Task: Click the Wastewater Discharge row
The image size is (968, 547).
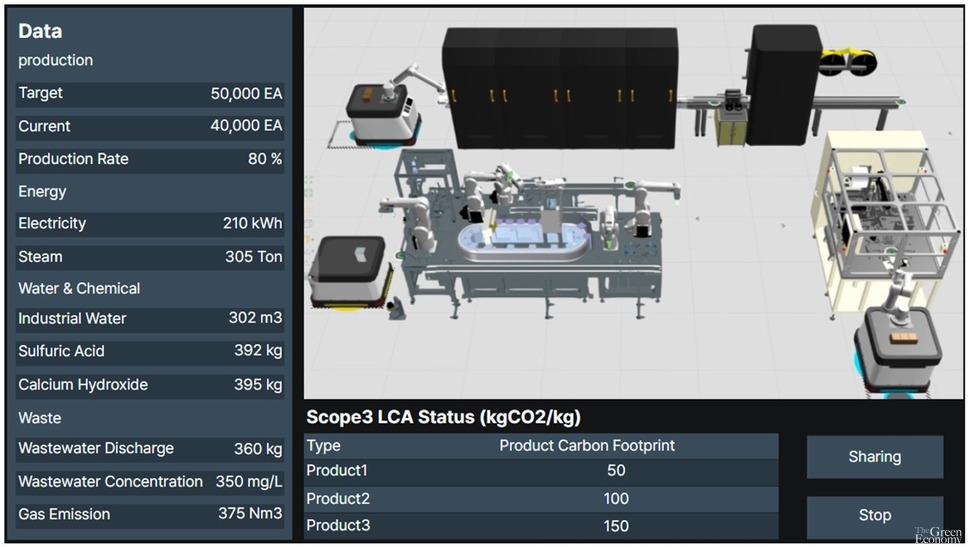Action: coord(150,449)
